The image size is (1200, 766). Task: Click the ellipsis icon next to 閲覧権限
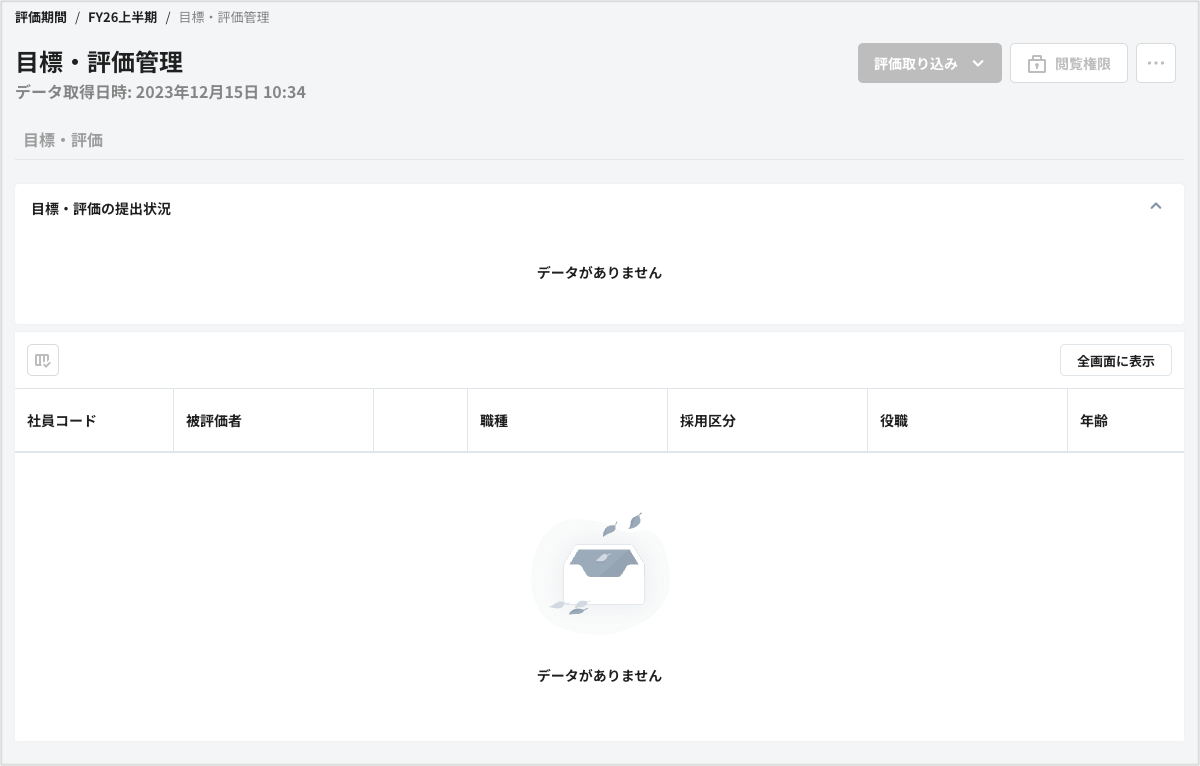pyautogui.click(x=1156, y=62)
